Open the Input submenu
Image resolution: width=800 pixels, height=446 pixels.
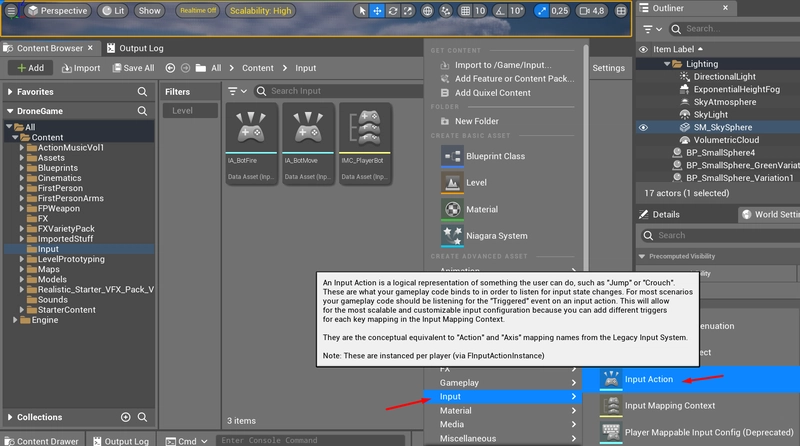click(503, 397)
